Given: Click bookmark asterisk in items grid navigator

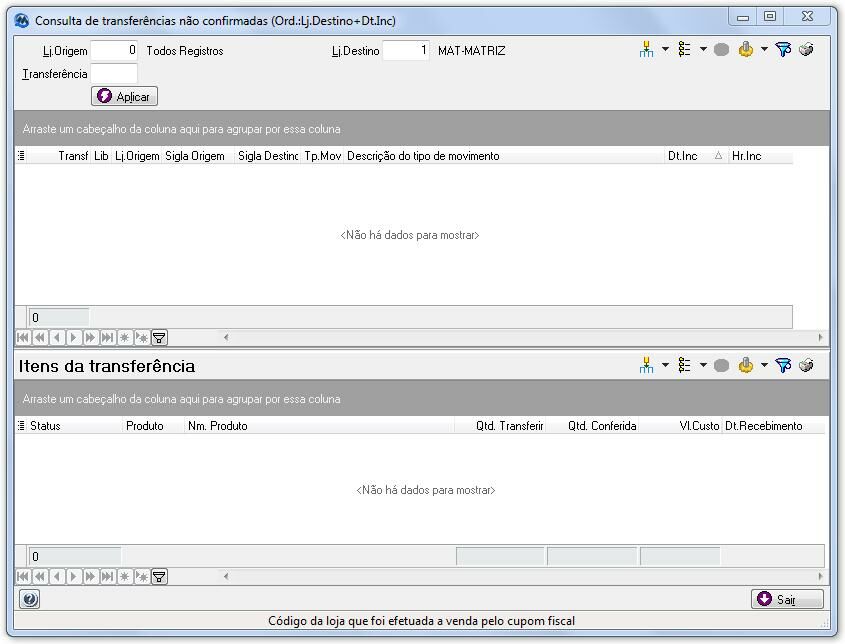Looking at the screenshot, I should pyautogui.click(x=124, y=577).
